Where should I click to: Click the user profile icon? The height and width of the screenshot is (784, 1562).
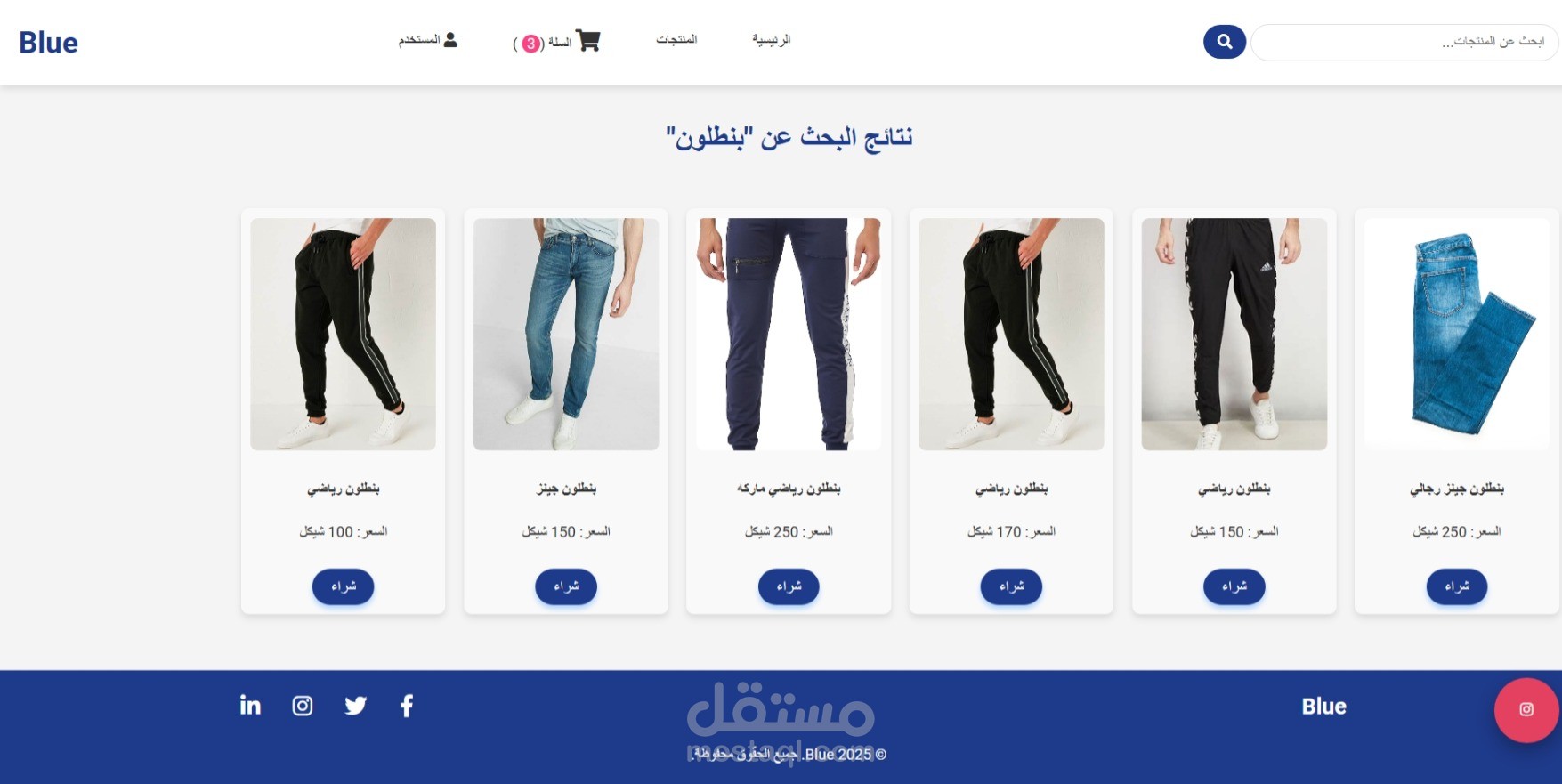(x=450, y=40)
